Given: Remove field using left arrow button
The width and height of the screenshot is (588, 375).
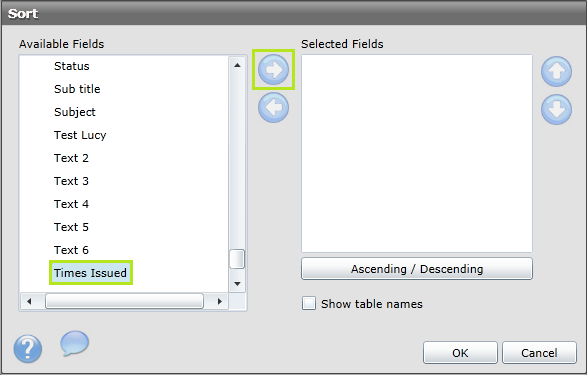Looking at the screenshot, I should (x=273, y=108).
